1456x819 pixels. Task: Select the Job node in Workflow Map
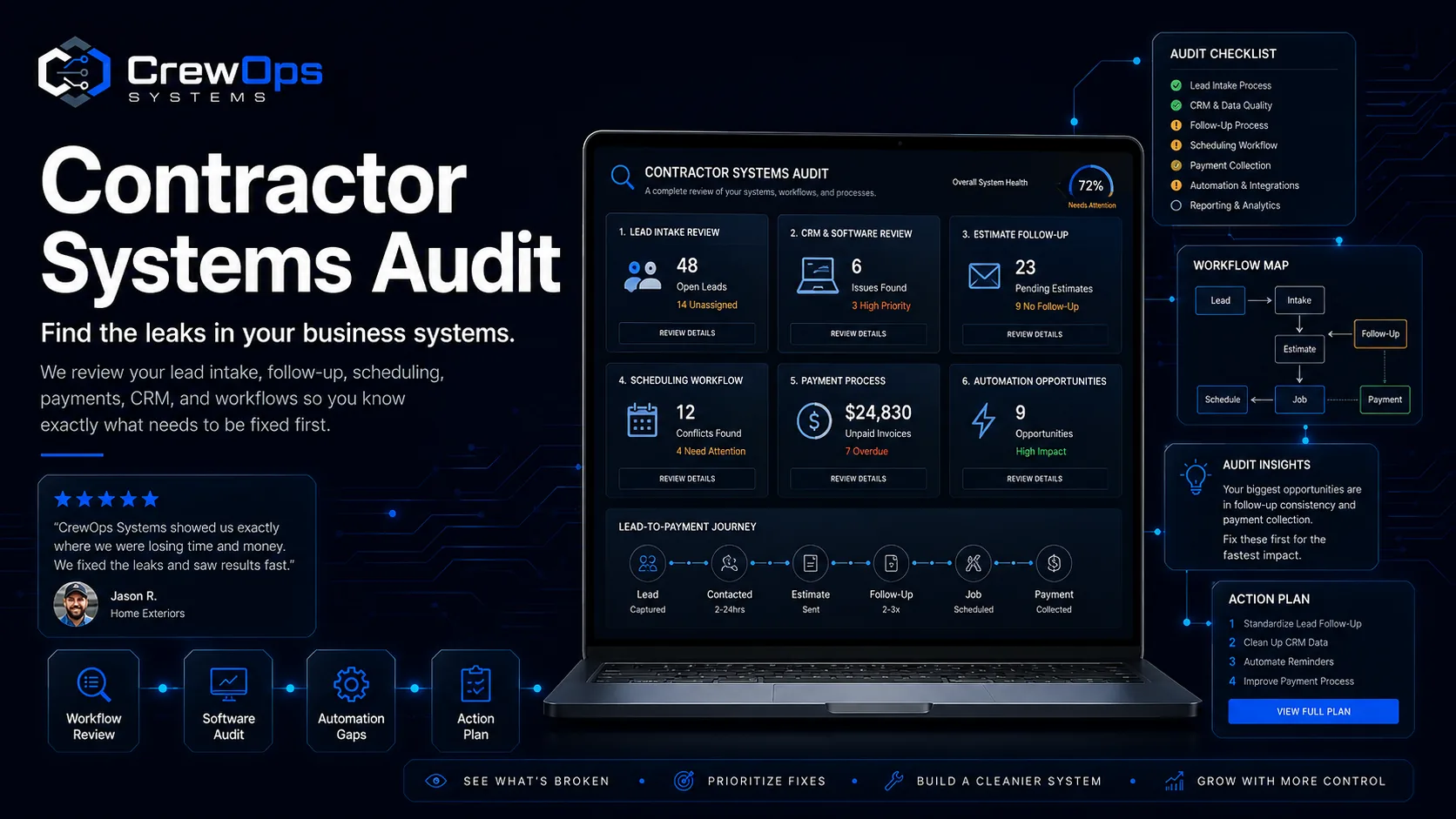(x=1299, y=399)
